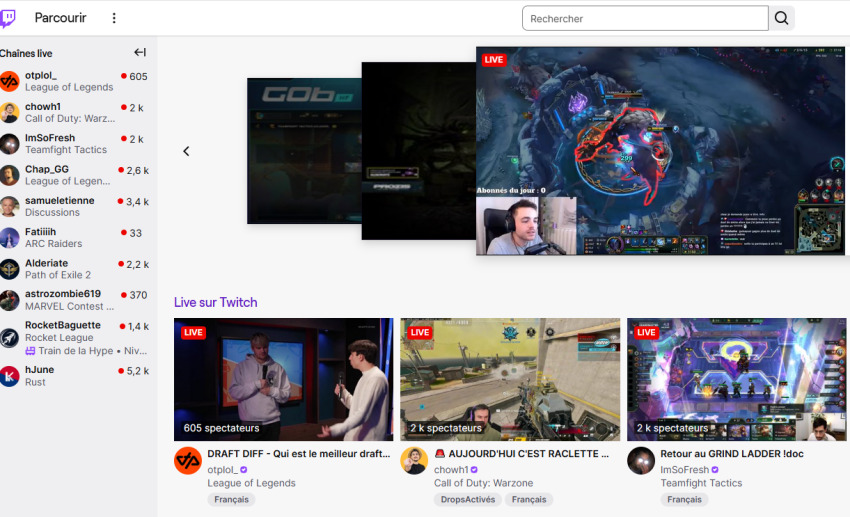850x517 pixels.
Task: Open the Parcourir browse page
Action: (x=60, y=18)
